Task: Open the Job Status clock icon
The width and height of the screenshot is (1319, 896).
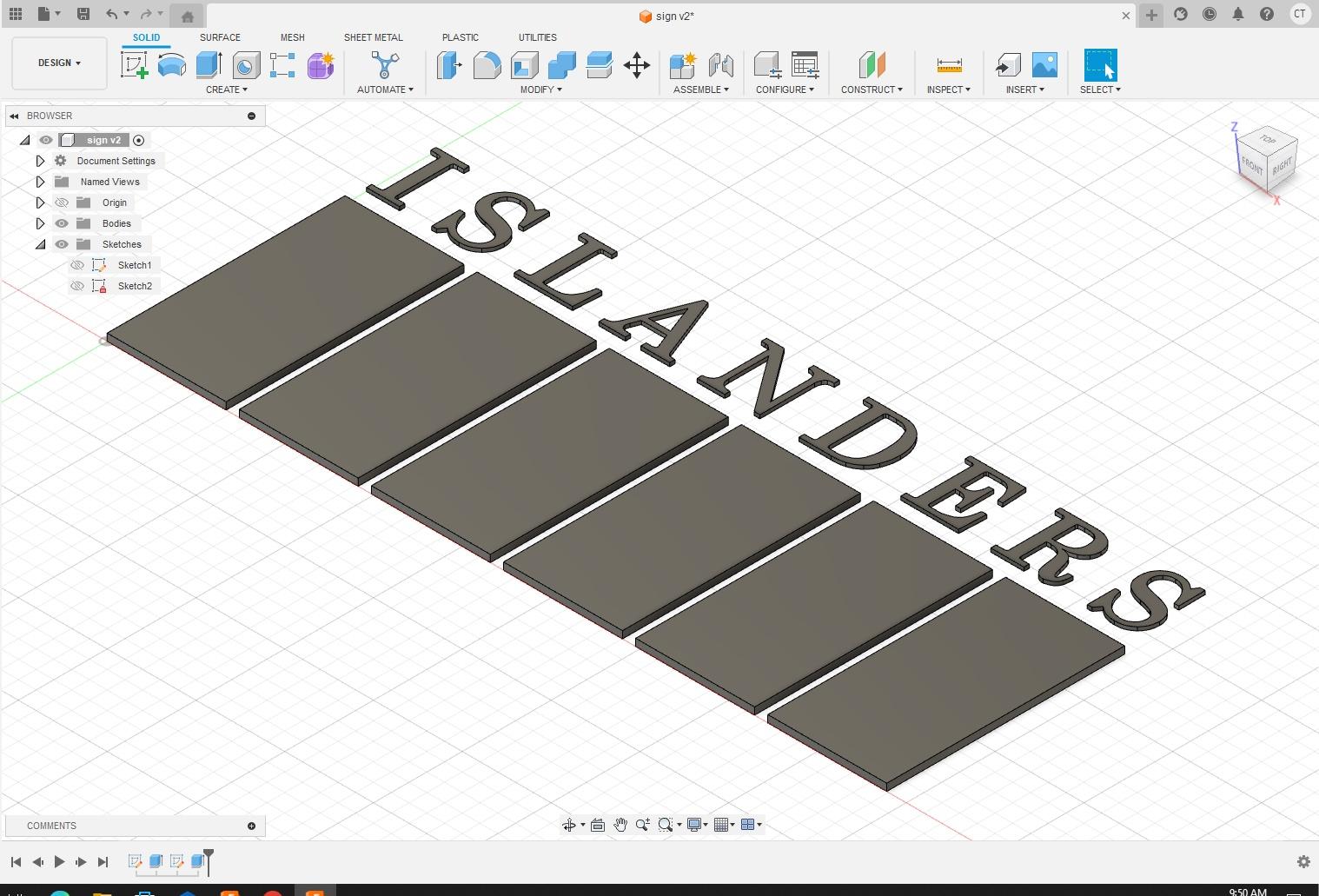Action: pyautogui.click(x=1210, y=14)
